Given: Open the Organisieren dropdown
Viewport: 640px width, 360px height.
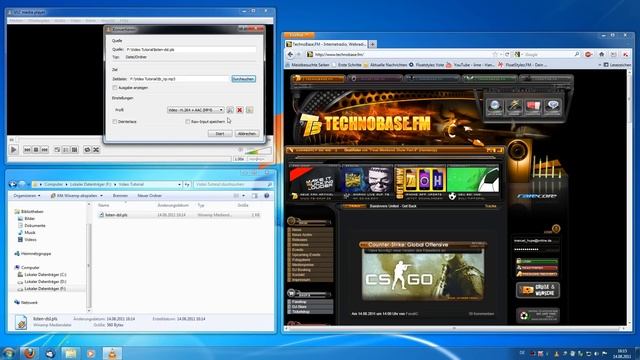Looking at the screenshot, I should pyautogui.click(x=27, y=196).
